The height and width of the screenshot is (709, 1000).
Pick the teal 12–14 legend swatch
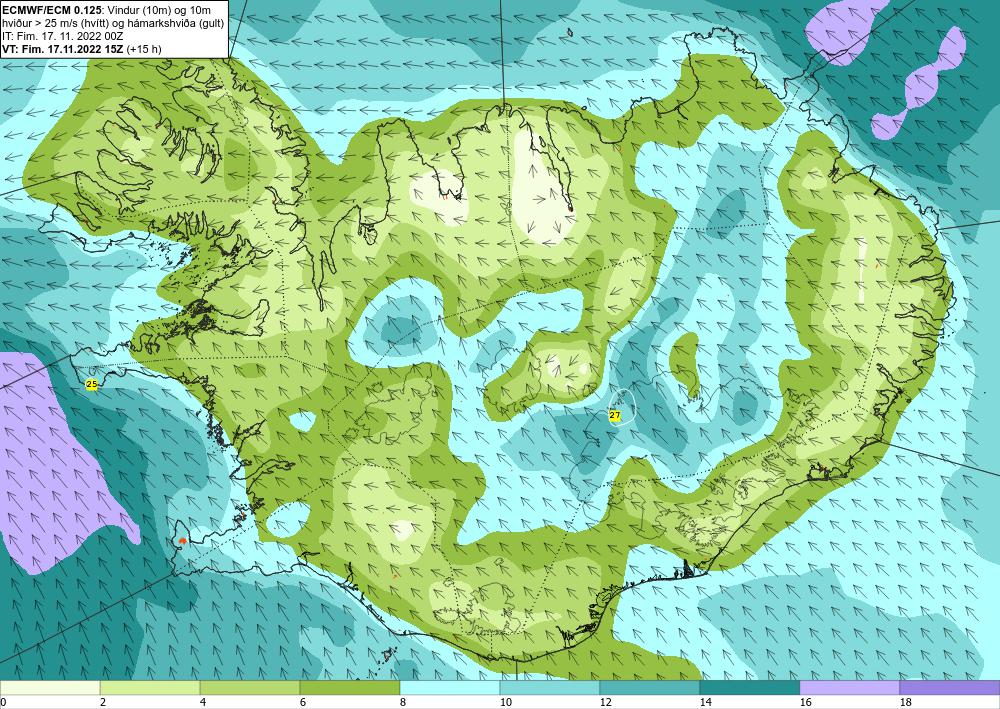pos(650,688)
